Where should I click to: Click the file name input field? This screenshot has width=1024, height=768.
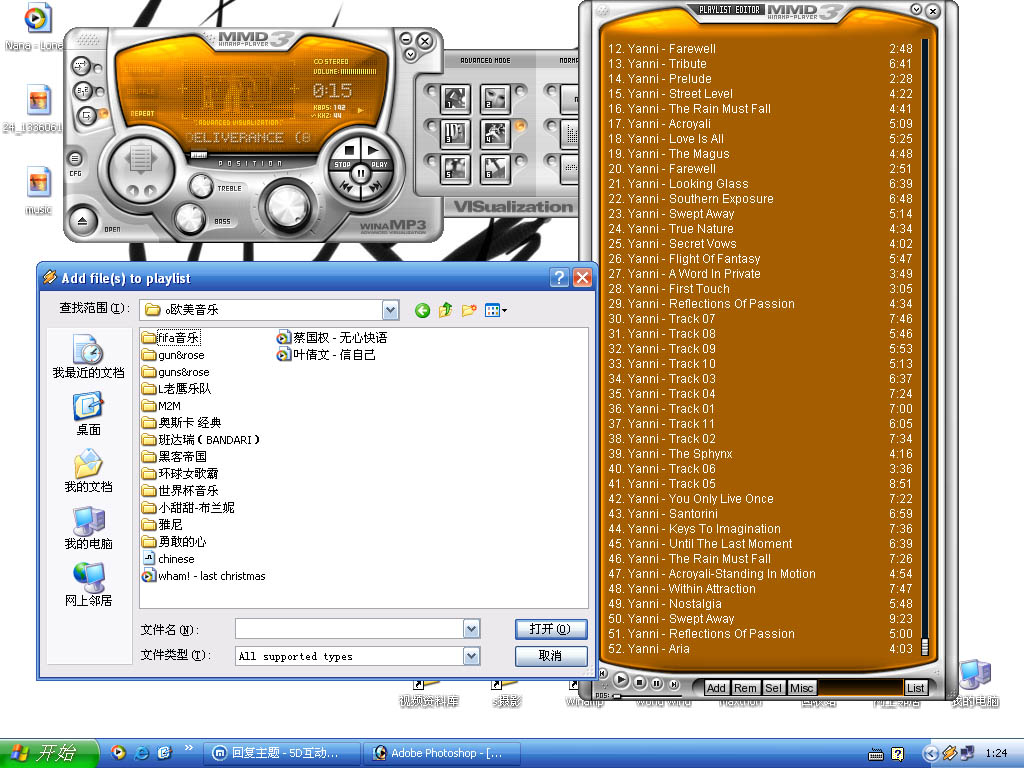point(349,629)
